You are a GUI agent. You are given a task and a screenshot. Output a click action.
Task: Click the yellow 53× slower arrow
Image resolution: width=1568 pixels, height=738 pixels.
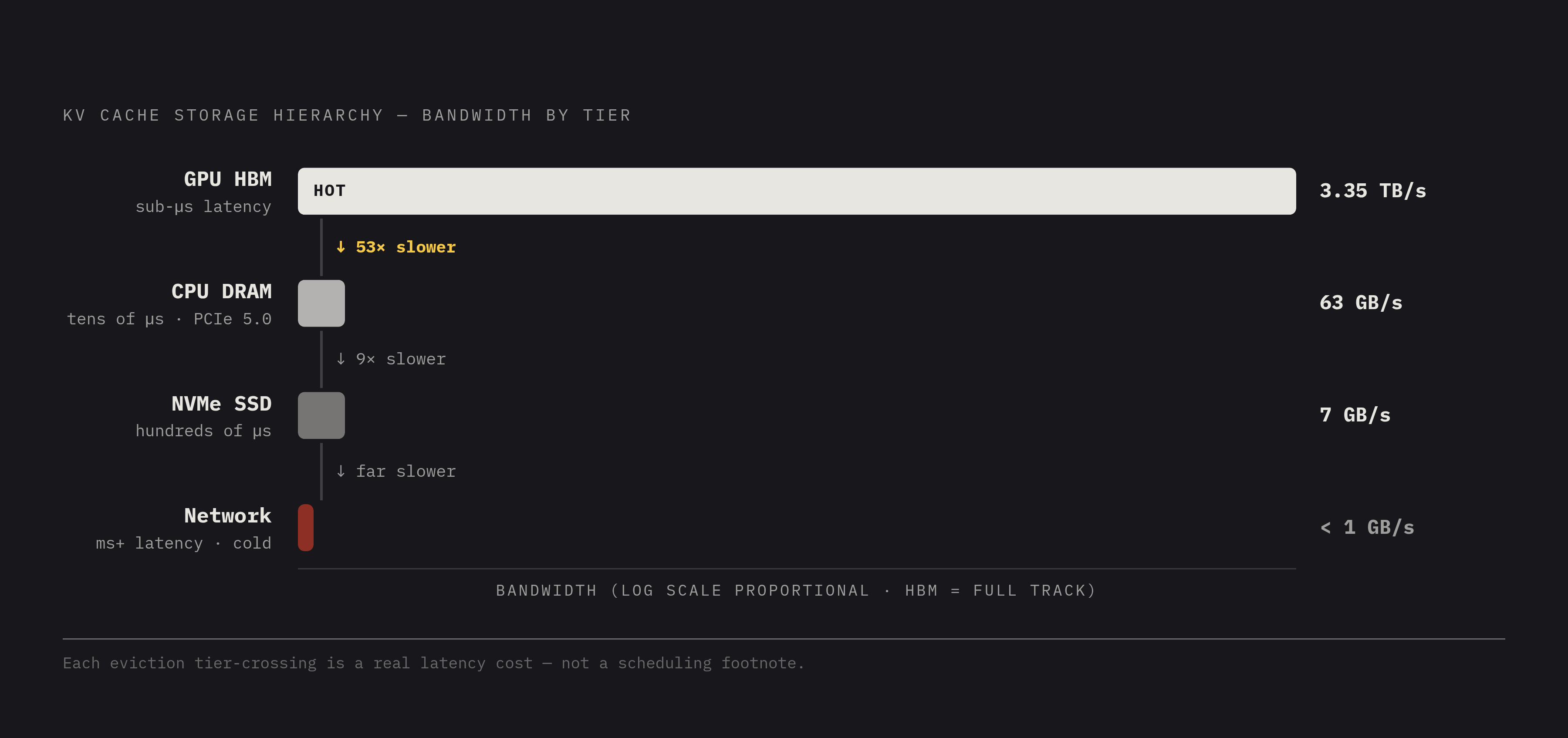[x=341, y=247]
